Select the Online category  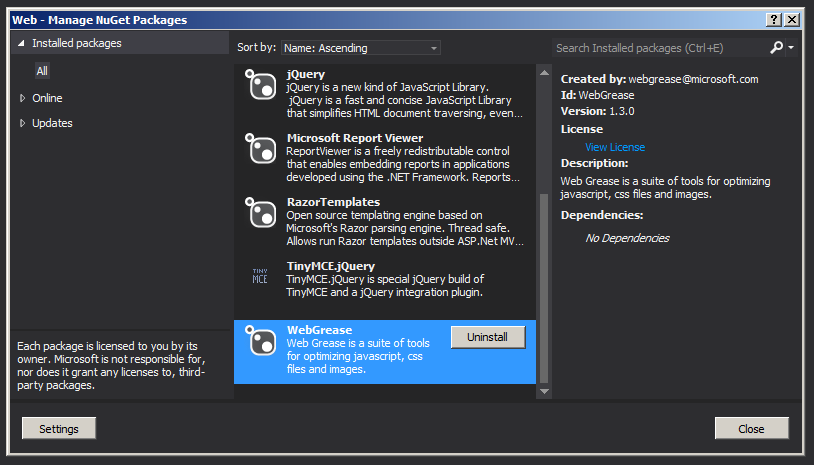click(47, 98)
